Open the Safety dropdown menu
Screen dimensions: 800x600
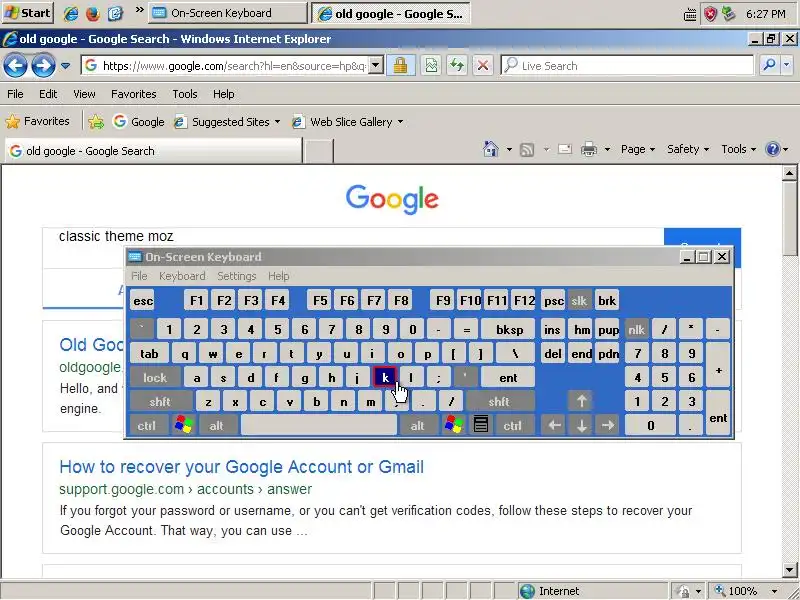[688, 149]
